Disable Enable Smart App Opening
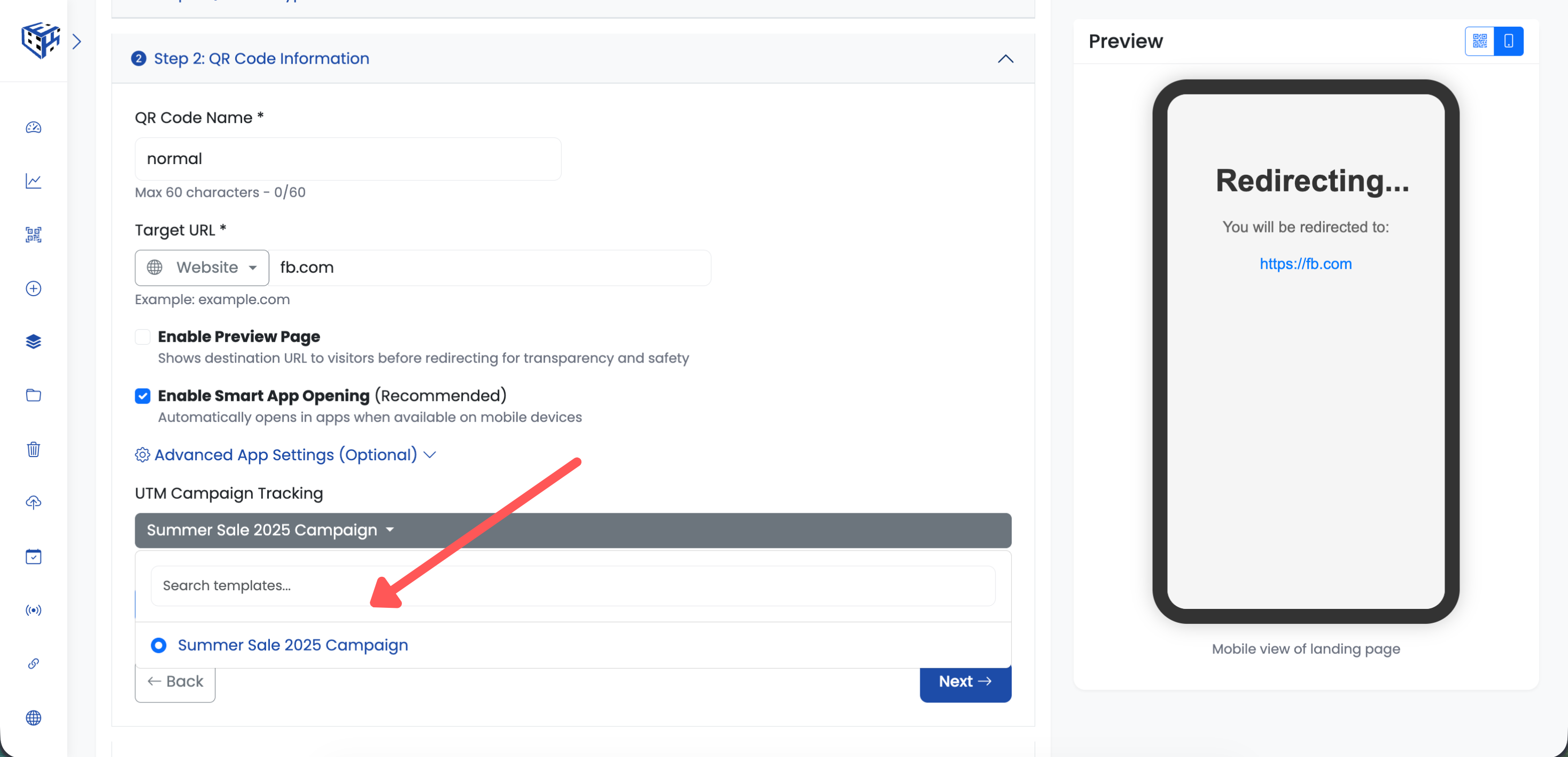 tap(143, 396)
